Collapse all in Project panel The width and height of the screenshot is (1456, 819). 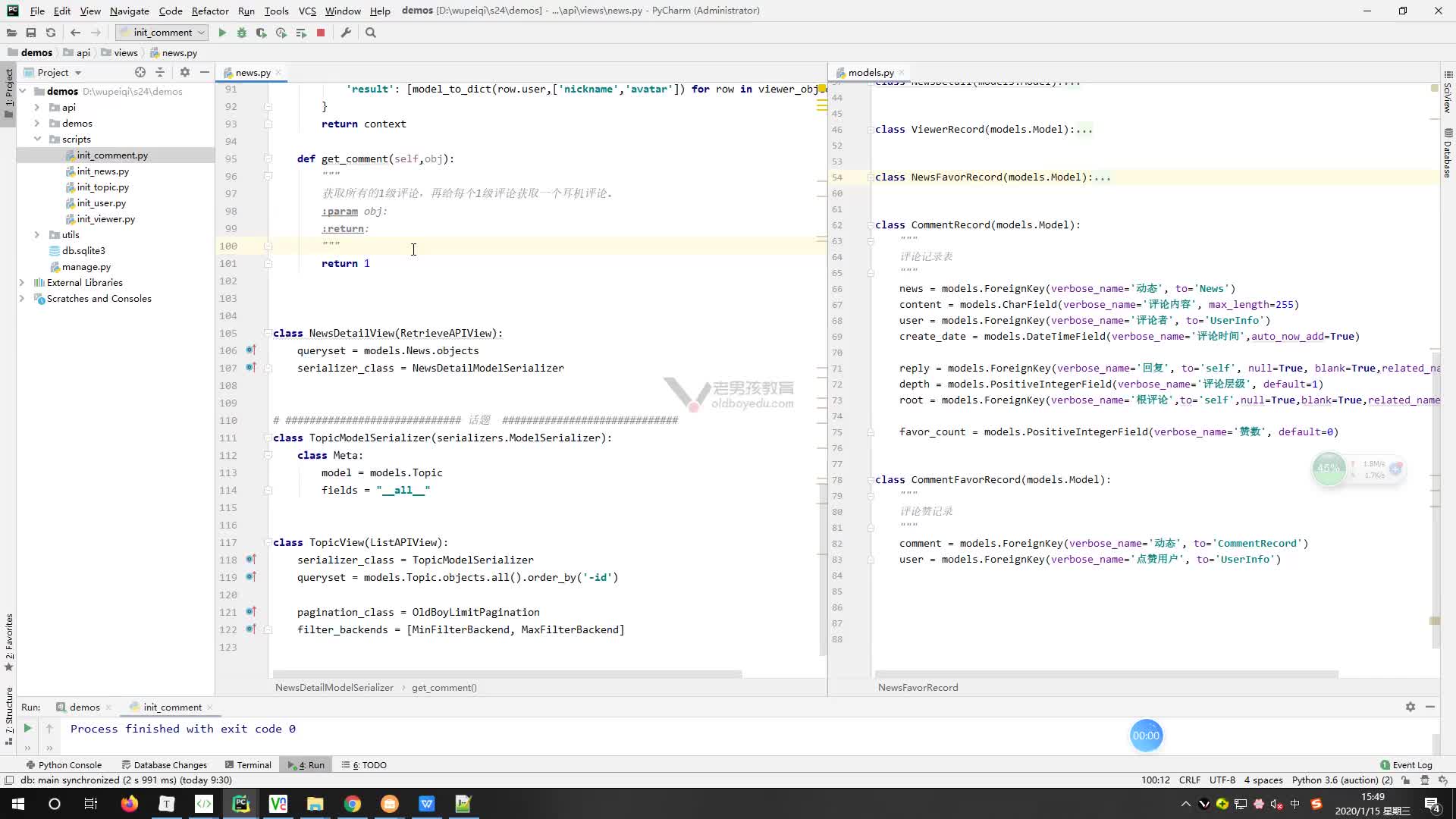pyautogui.click(x=160, y=72)
